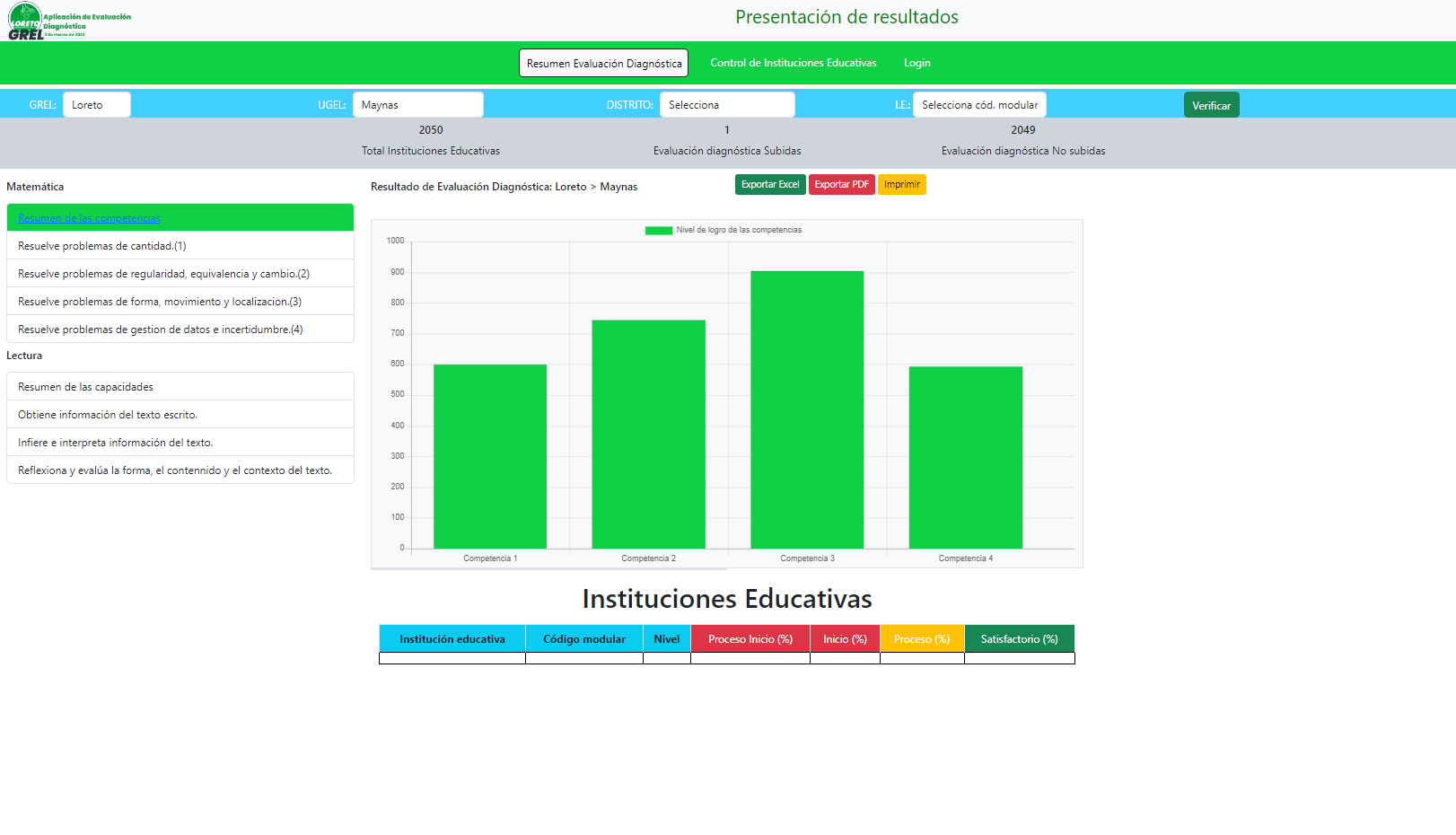Image resolution: width=1456 pixels, height=835 pixels.
Task: Open Control de Instituciones Educativas menu
Action: [x=793, y=63]
